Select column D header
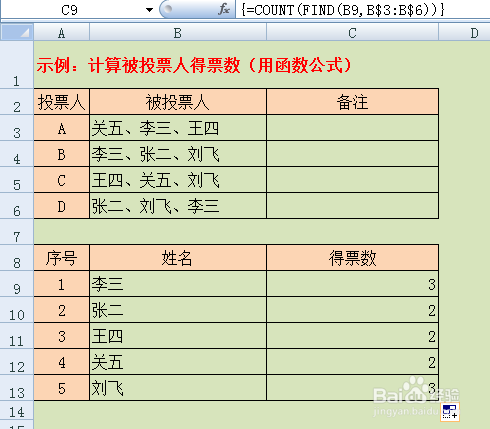490x429 pixels. (x=464, y=33)
